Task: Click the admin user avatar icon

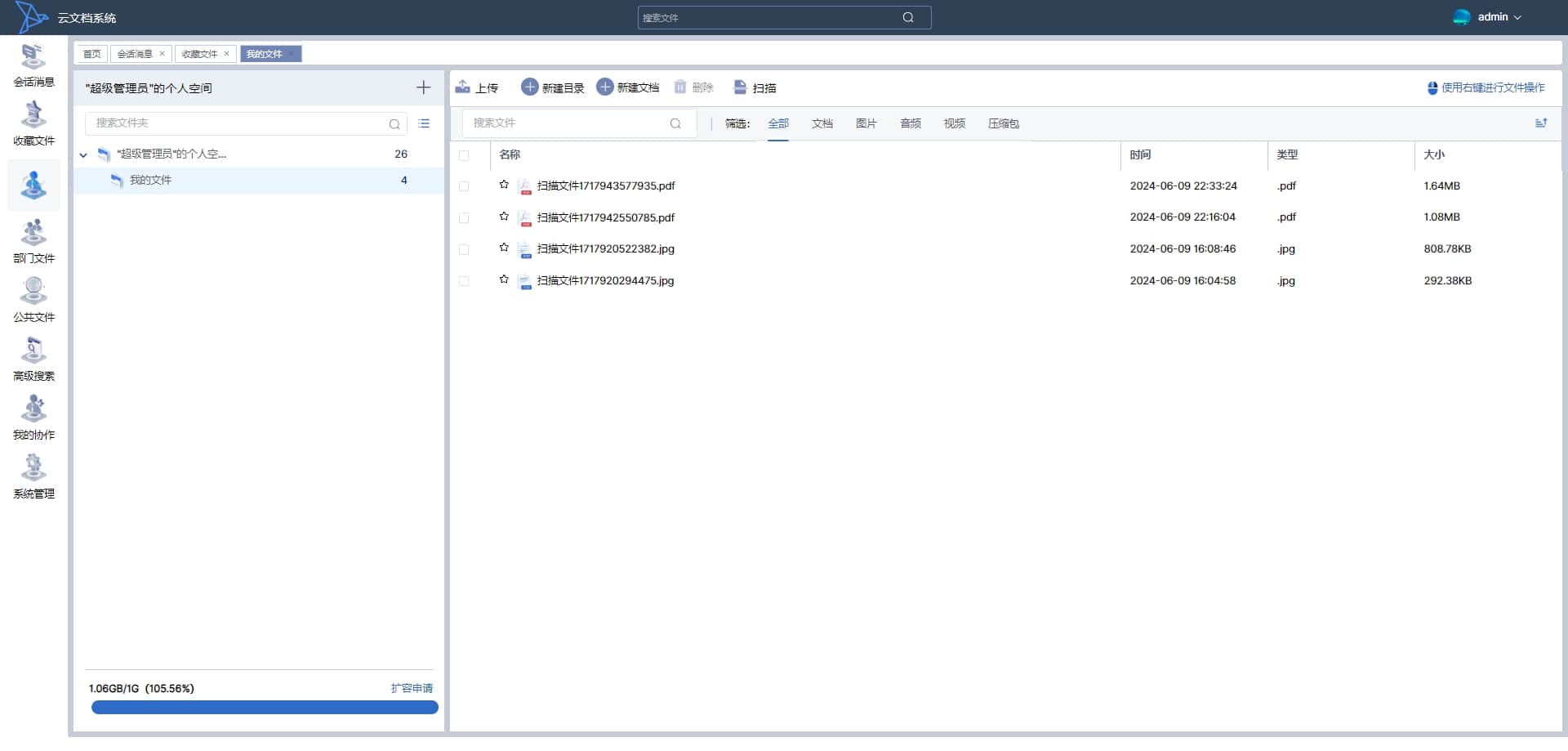Action: pyautogui.click(x=1462, y=17)
